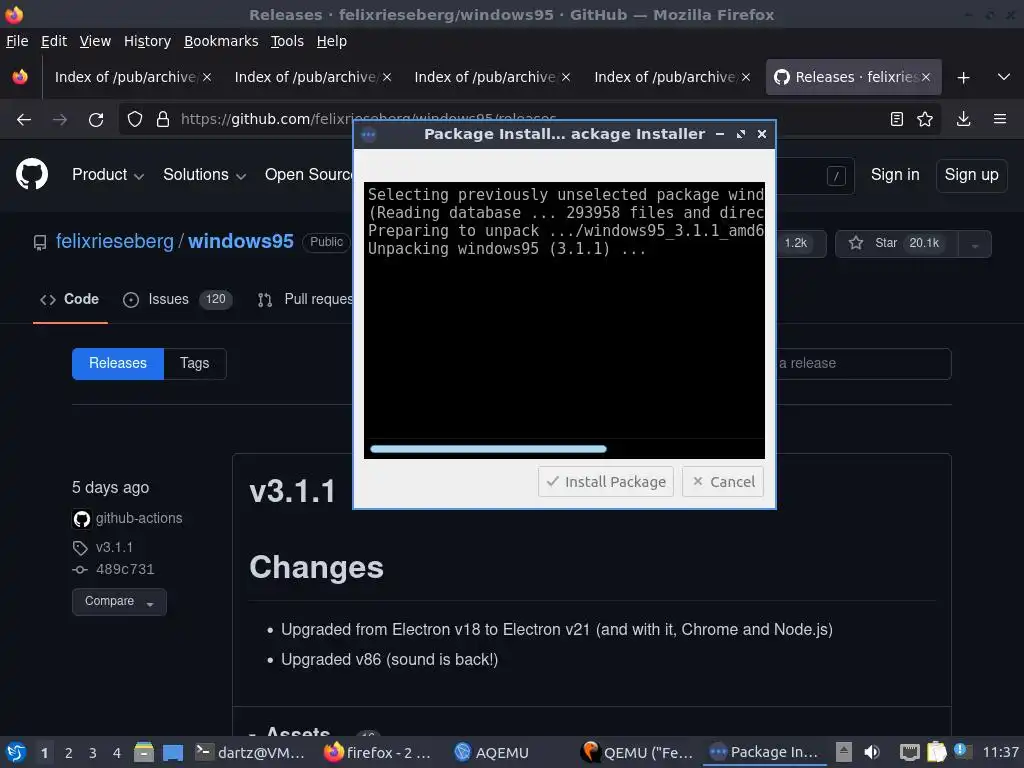
Task: Click the commit icon beside 489c731
Action: (80, 569)
